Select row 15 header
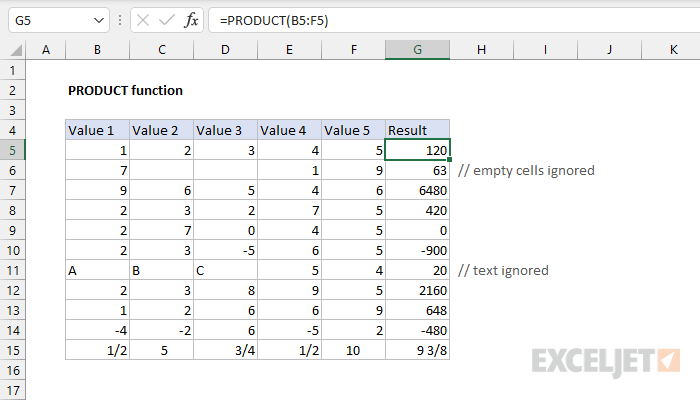 12,350
